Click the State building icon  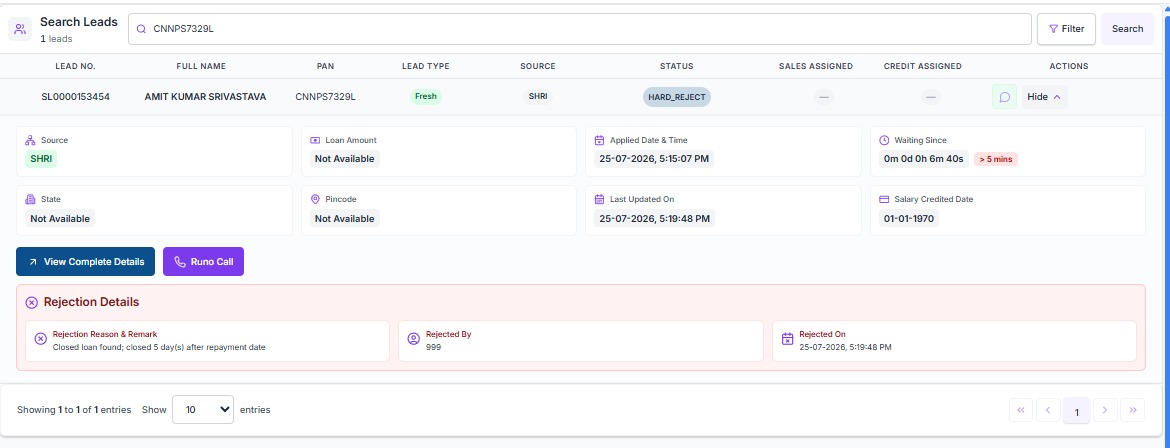31,199
